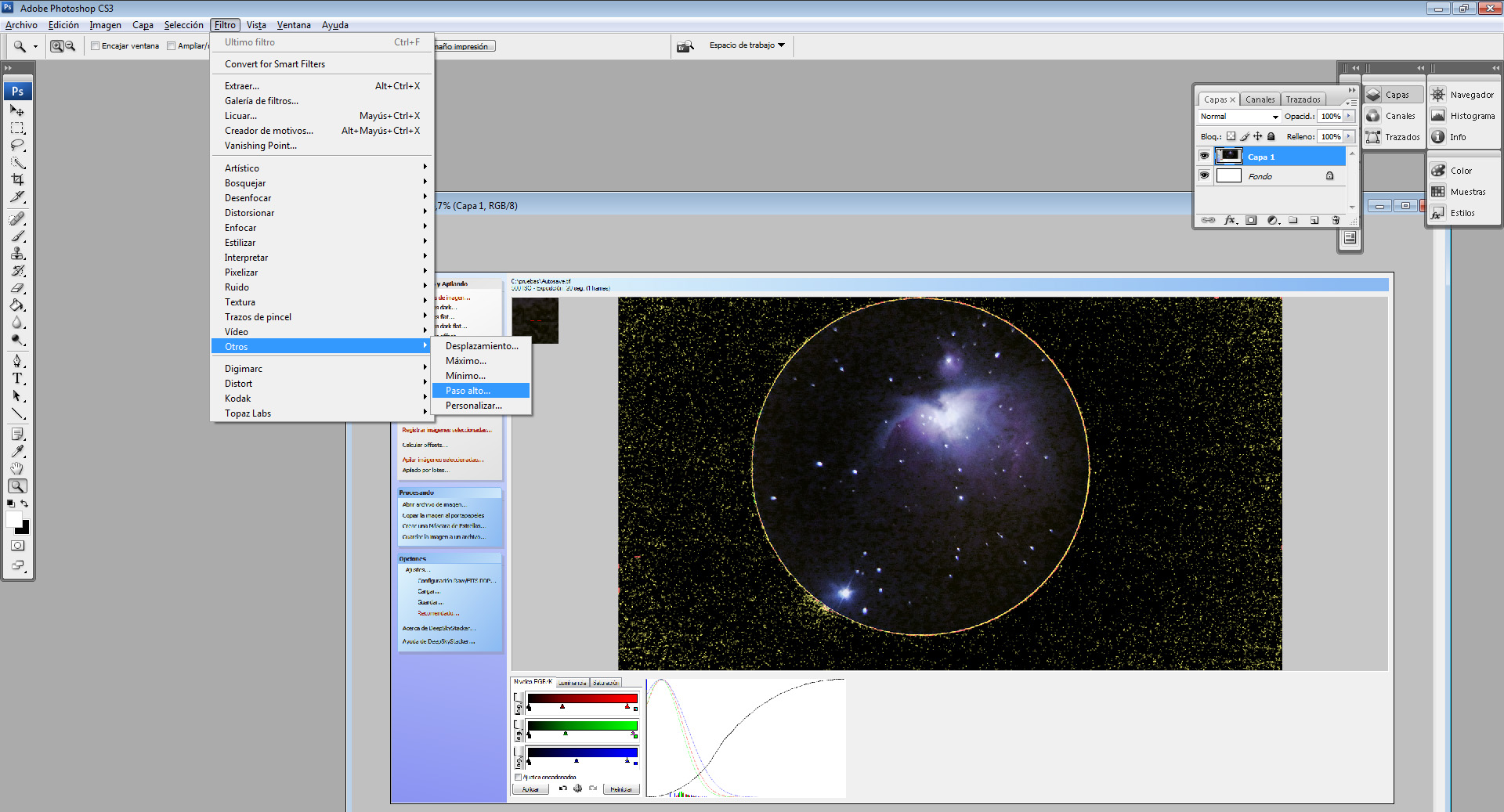This screenshot has height=812, width=1504.
Task: Toggle lock all padlock
Action: 1271,136
